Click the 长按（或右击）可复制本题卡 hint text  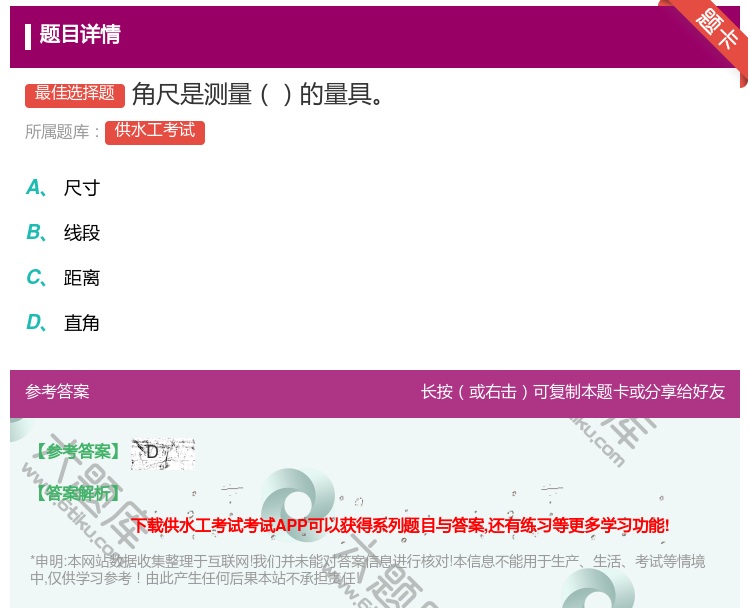(x=573, y=392)
